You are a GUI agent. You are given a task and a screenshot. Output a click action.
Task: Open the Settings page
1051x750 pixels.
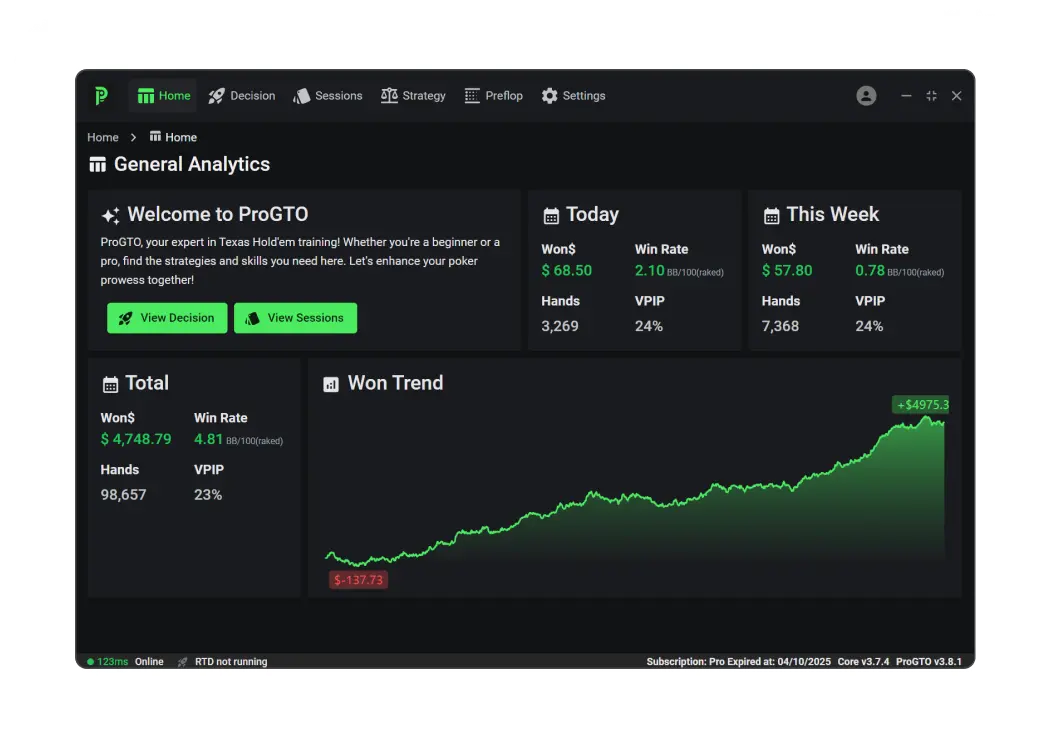click(573, 96)
